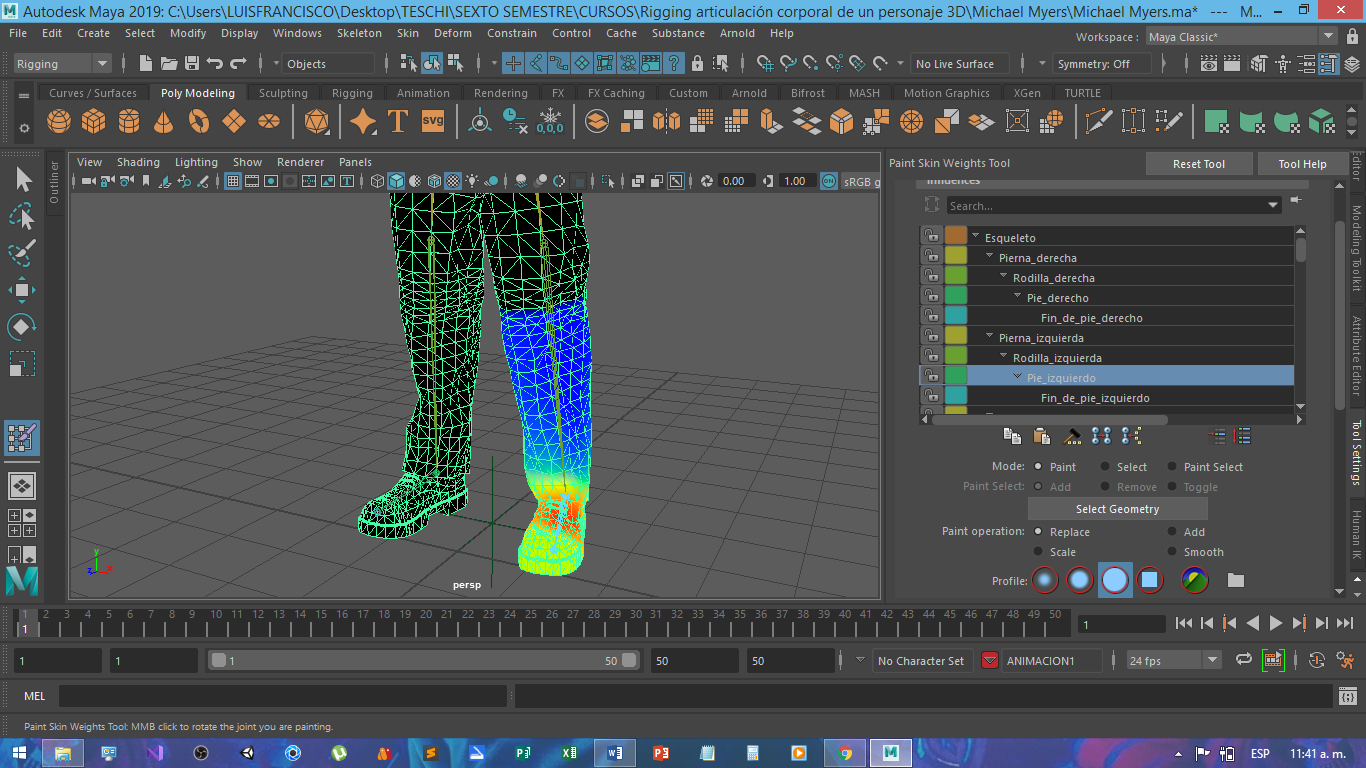The width and height of the screenshot is (1366, 768).
Task: Select the Lasso tool in toolbox
Action: pyautogui.click(x=22, y=217)
